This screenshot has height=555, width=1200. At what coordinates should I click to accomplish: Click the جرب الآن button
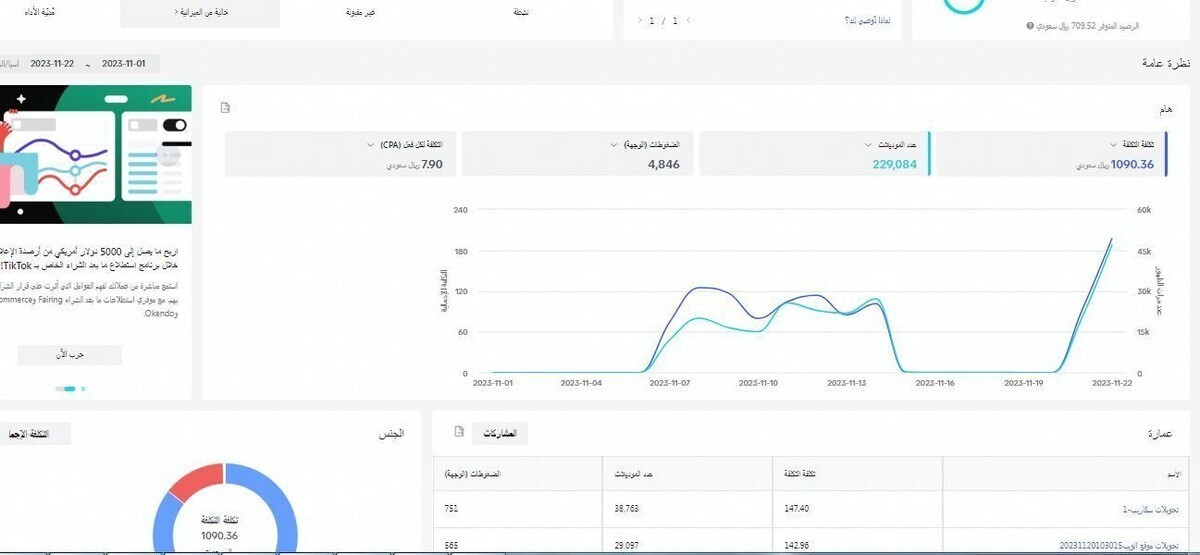point(70,355)
